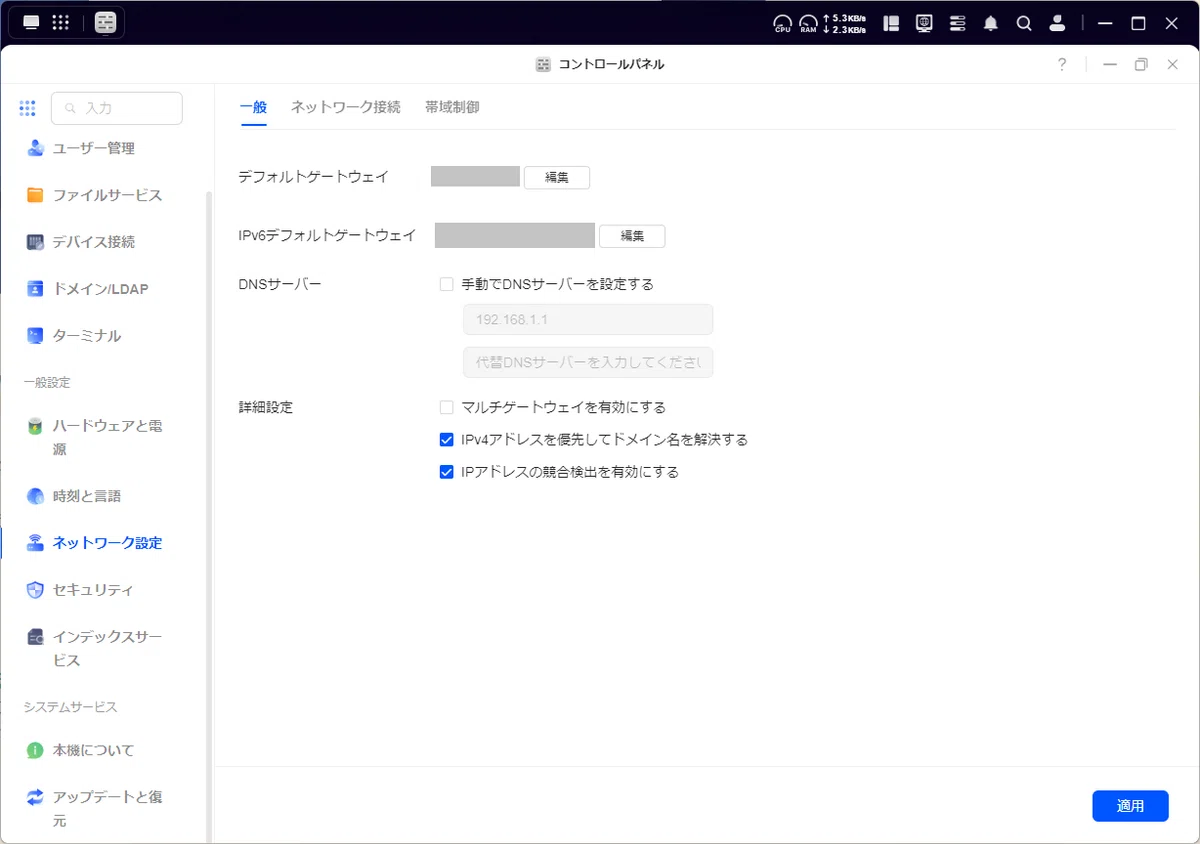Click the Index Service icon
1200x844 pixels.
click(x=35, y=637)
